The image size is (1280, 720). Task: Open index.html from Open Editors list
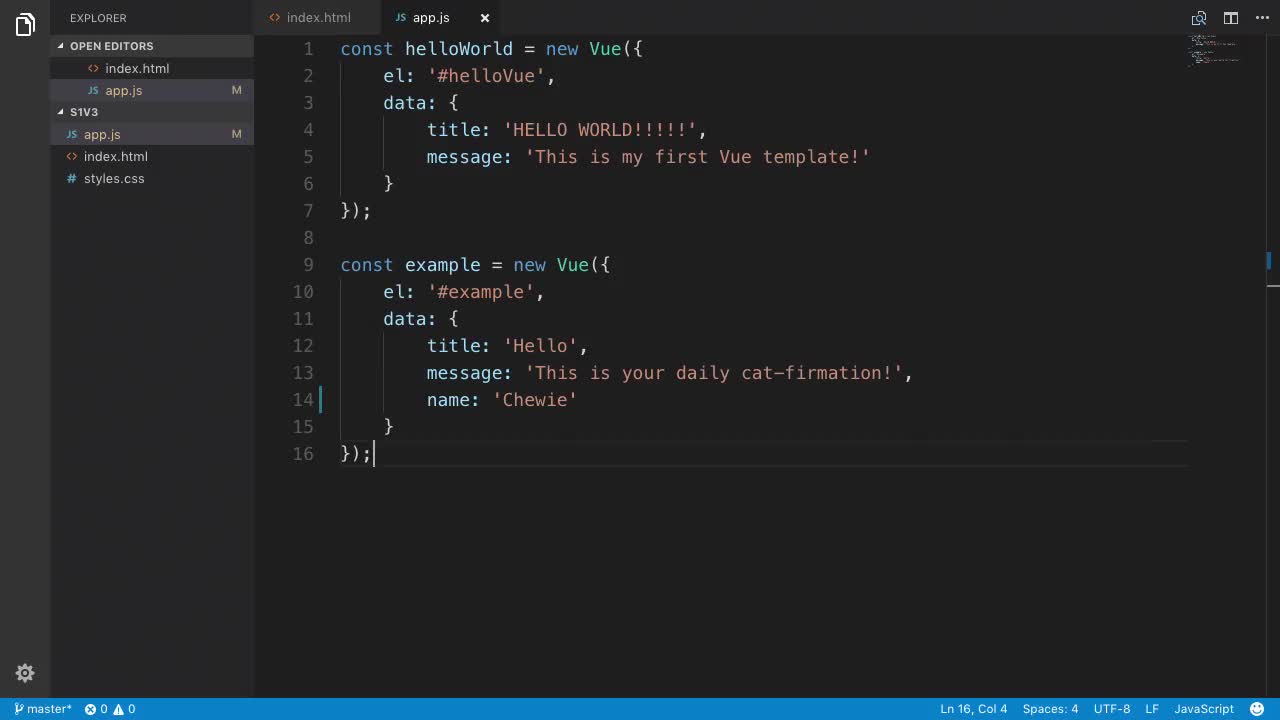click(x=137, y=68)
